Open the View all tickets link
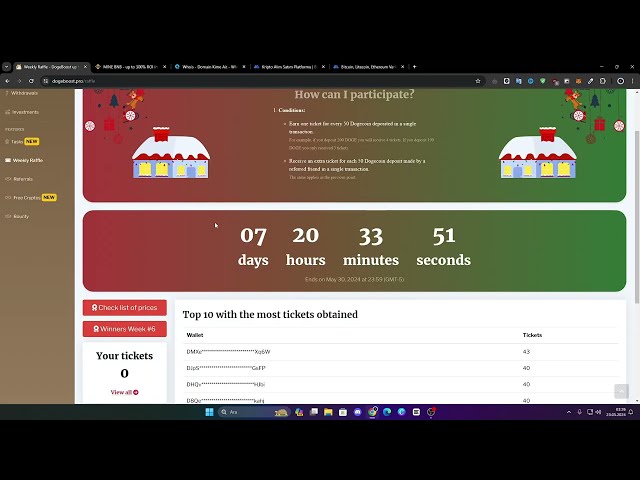 (124, 392)
